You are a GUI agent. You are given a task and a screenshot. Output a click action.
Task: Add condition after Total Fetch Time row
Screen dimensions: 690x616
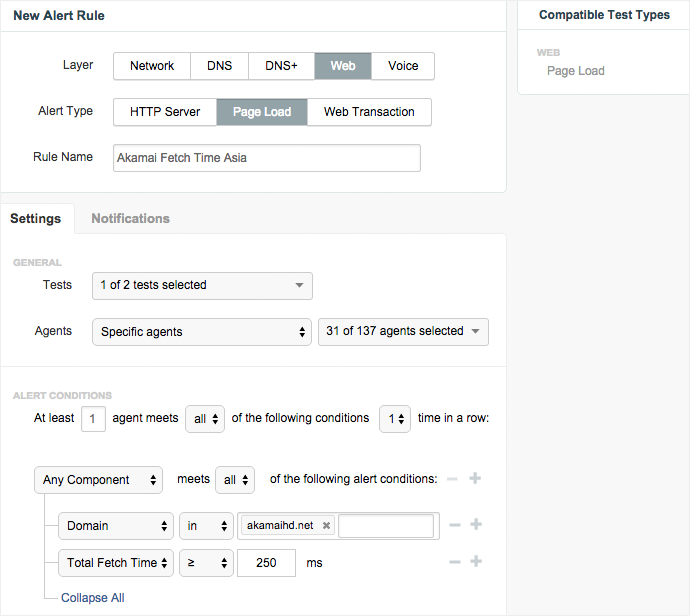click(476, 562)
